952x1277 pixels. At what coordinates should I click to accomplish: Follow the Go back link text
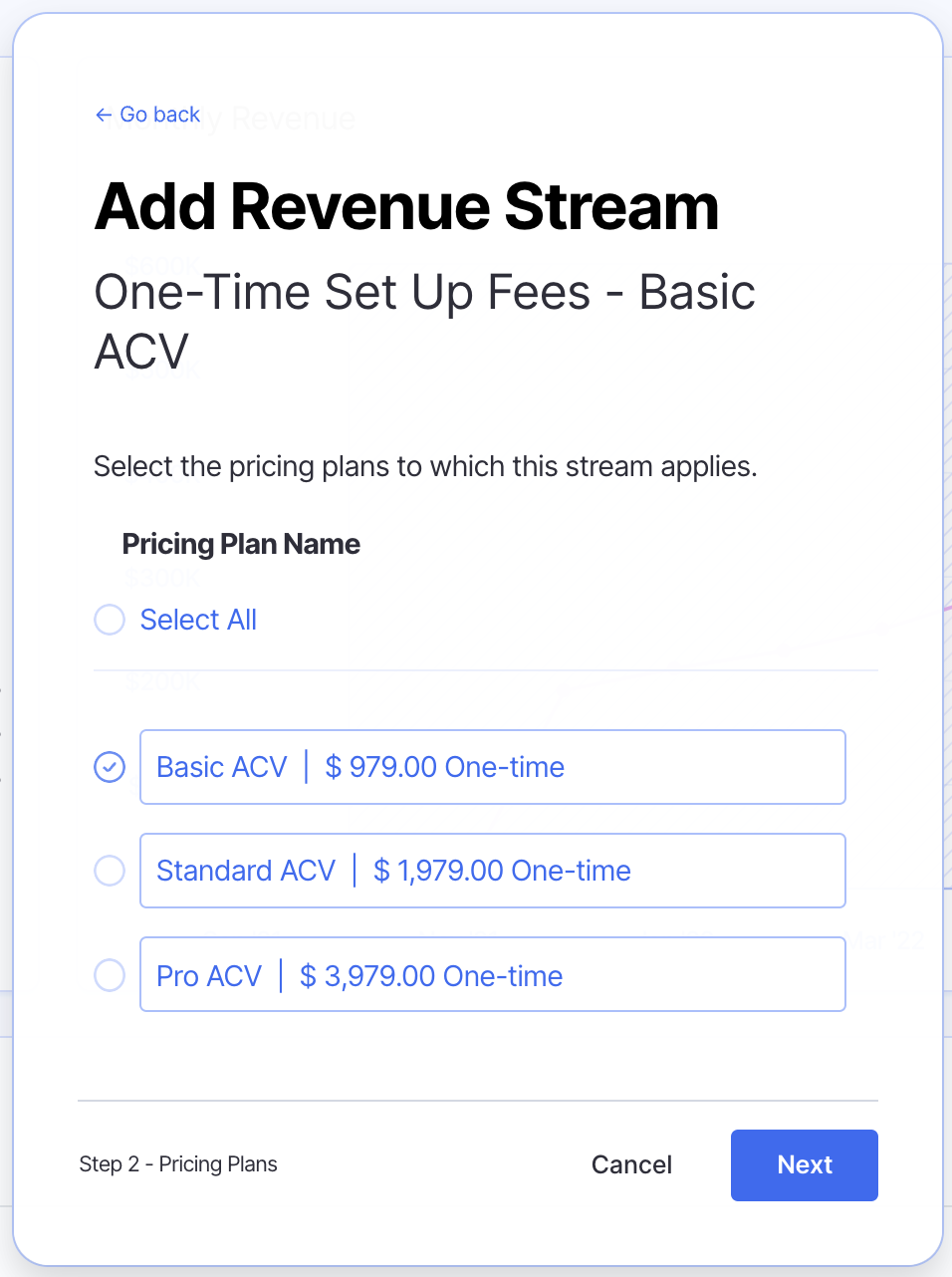pos(159,115)
